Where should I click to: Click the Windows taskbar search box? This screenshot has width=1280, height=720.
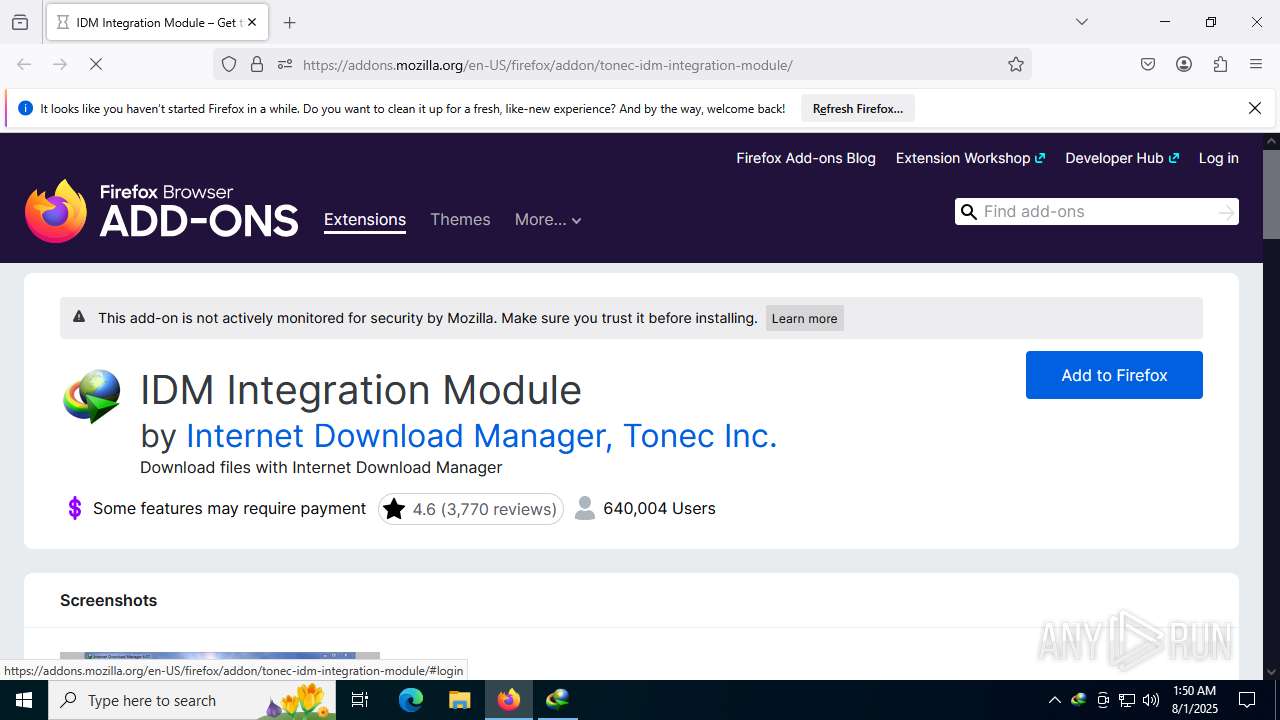[x=192, y=700]
